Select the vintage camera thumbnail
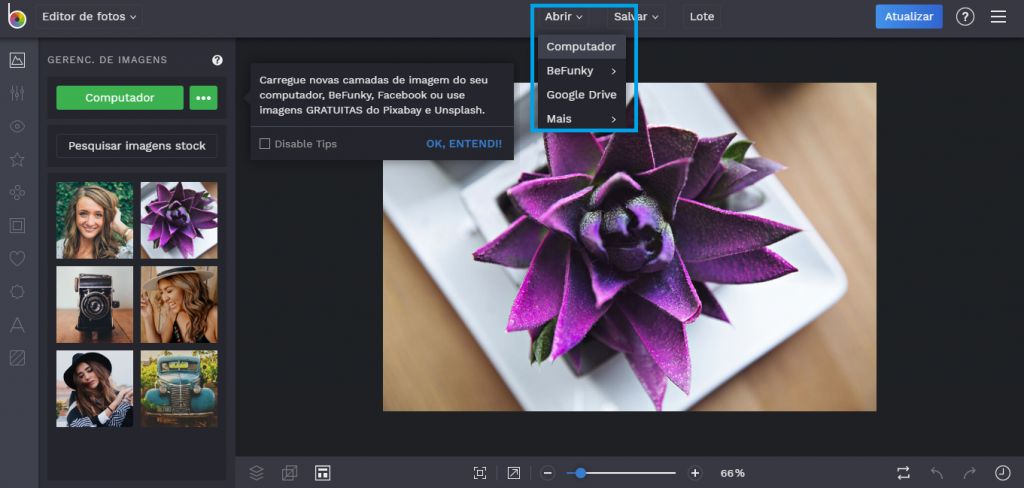The width and height of the screenshot is (1024, 488). pyautogui.click(x=95, y=304)
